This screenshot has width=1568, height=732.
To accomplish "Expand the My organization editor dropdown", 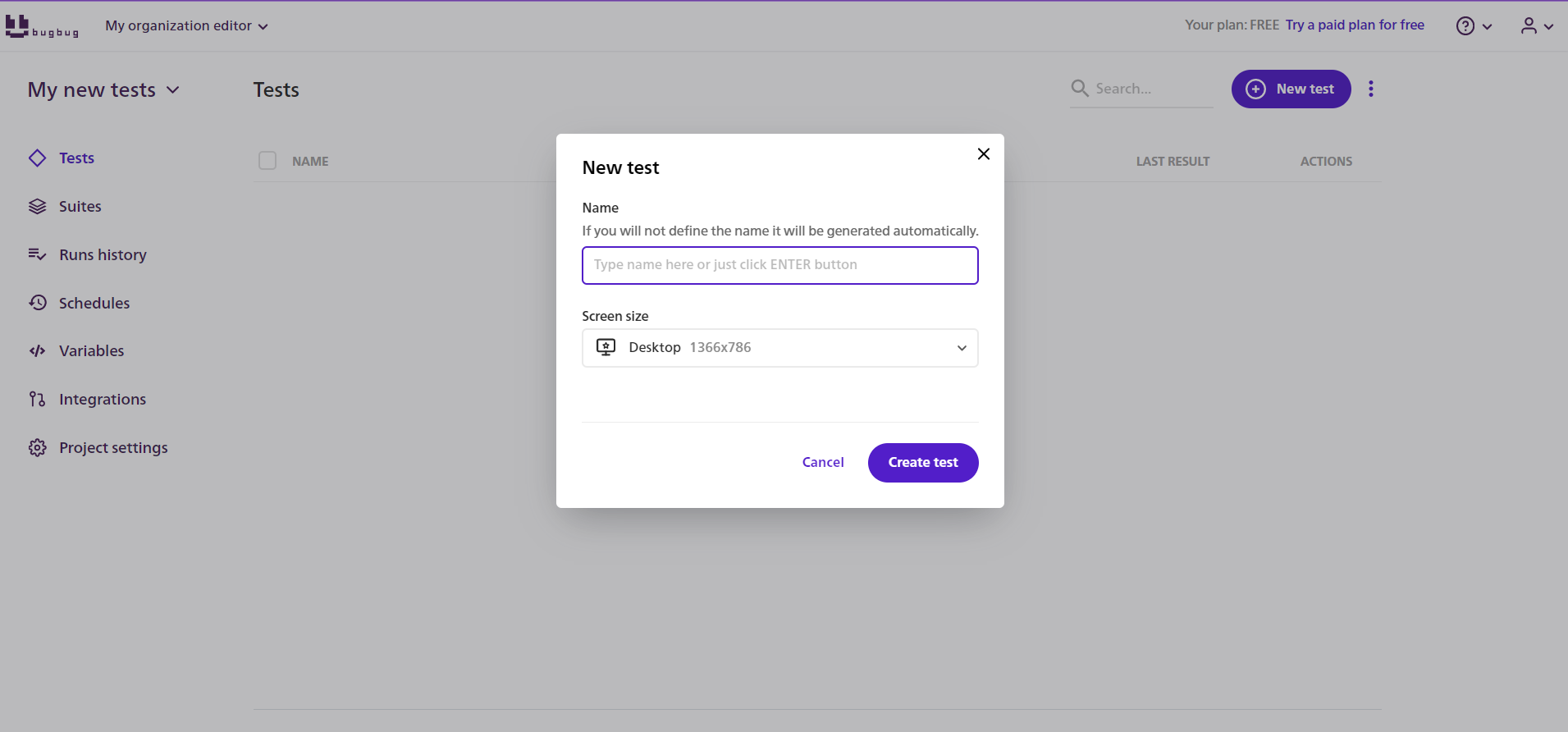I will click(x=186, y=26).
